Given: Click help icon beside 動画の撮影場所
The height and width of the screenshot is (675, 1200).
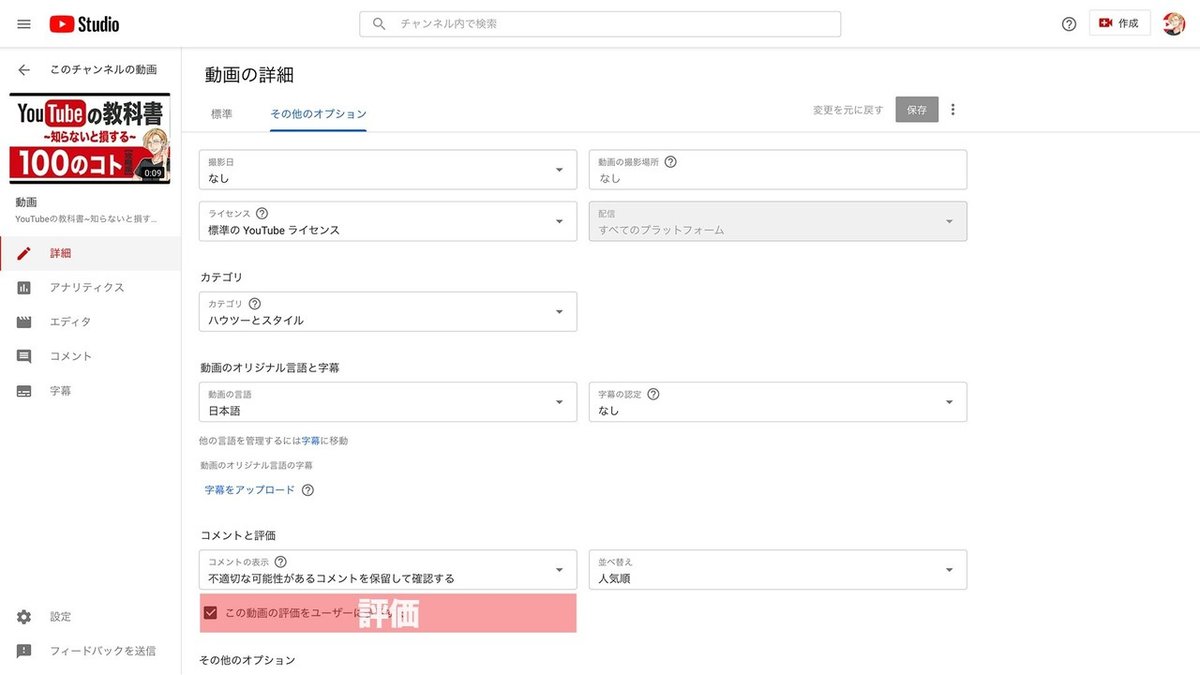Looking at the screenshot, I should [x=671, y=161].
